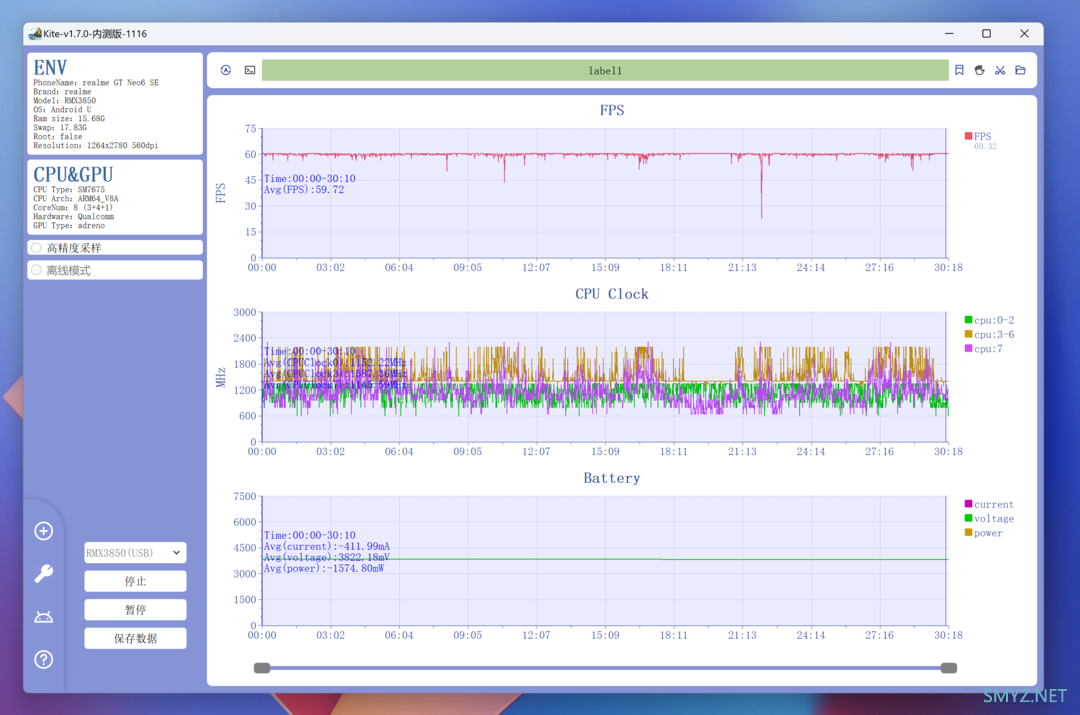Click the bookmark icon in the top toolbar
Viewport: 1080px width, 715px height.
(959, 70)
